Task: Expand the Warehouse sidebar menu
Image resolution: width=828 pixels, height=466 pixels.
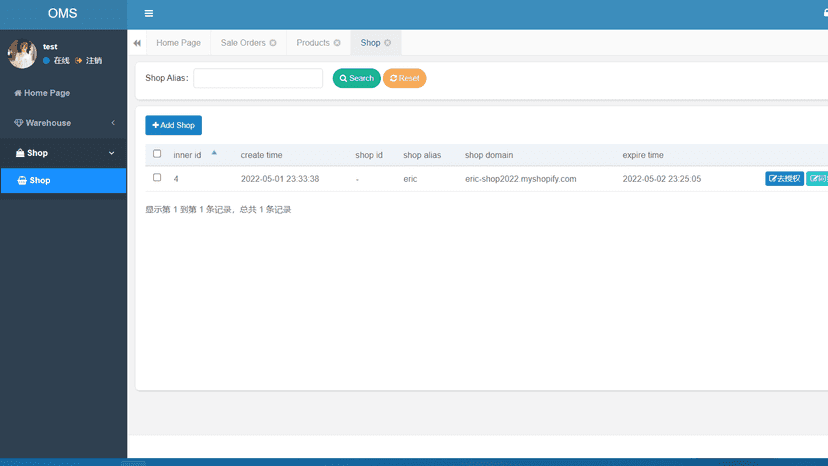Action: (63, 123)
